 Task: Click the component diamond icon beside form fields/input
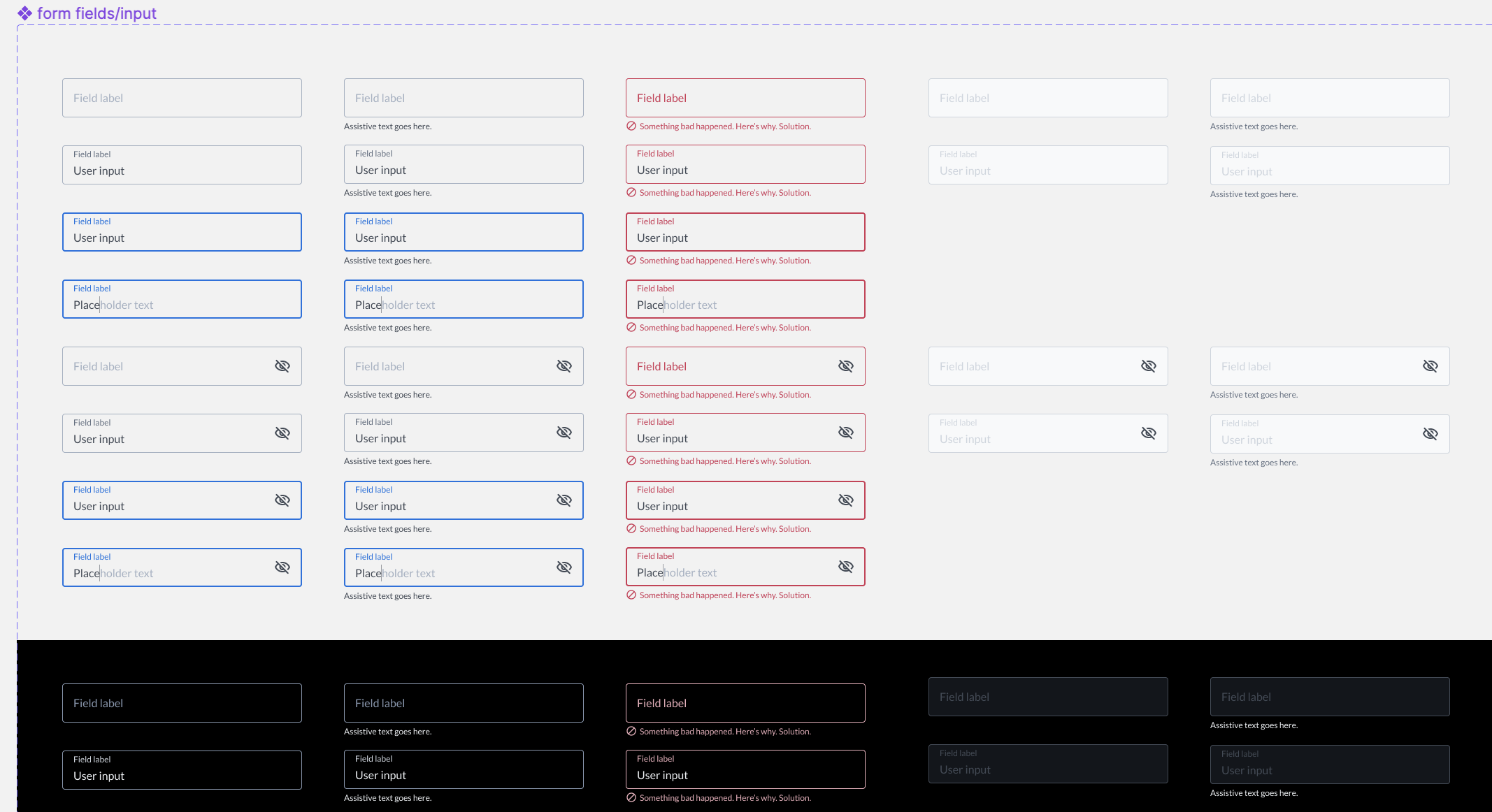click(24, 13)
